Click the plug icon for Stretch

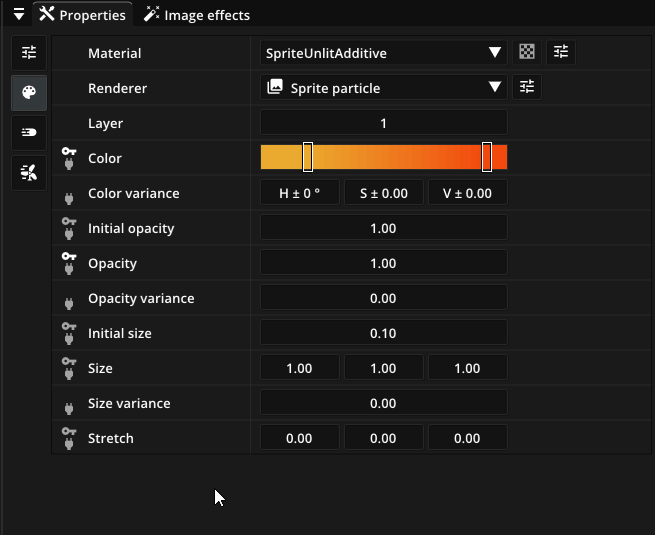[69, 444]
